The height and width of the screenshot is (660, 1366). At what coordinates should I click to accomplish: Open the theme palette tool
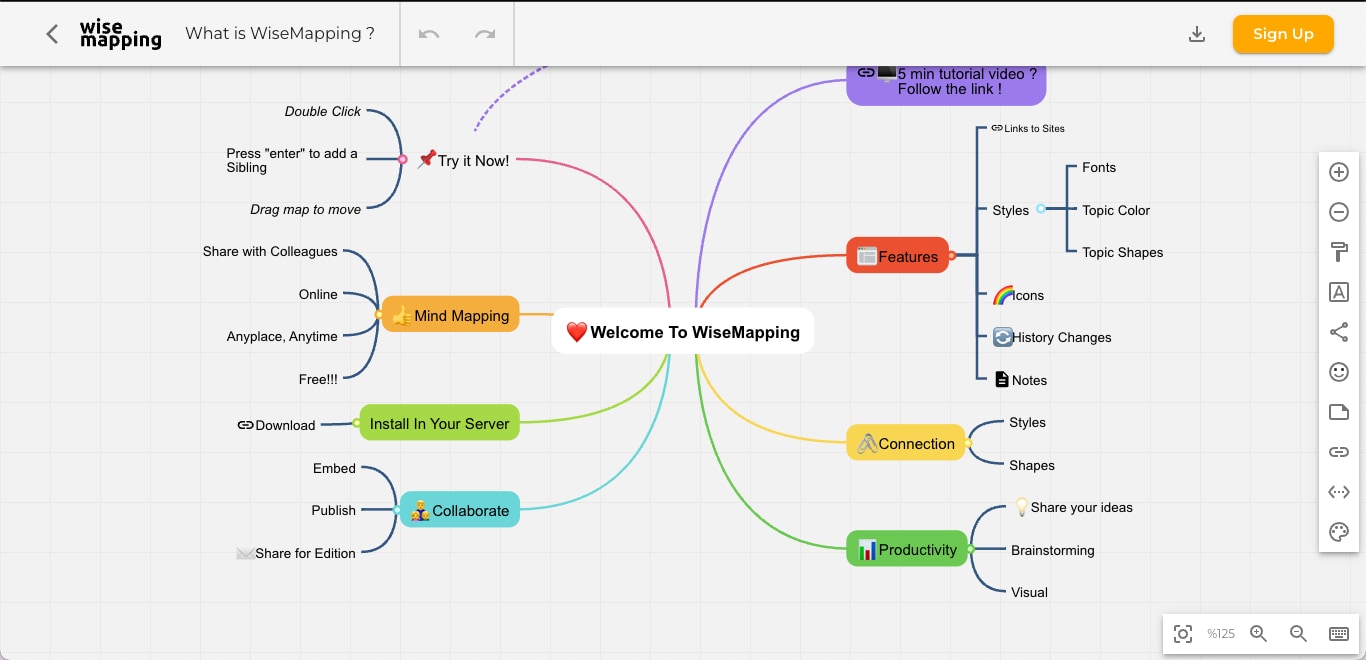pyautogui.click(x=1339, y=532)
